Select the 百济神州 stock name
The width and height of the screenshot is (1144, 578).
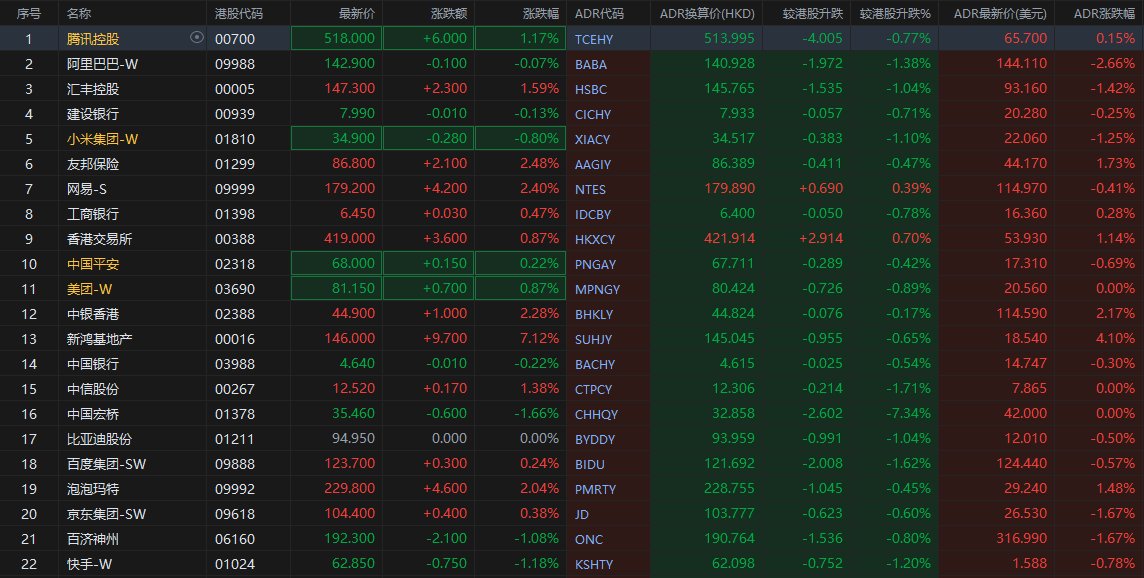coord(93,539)
